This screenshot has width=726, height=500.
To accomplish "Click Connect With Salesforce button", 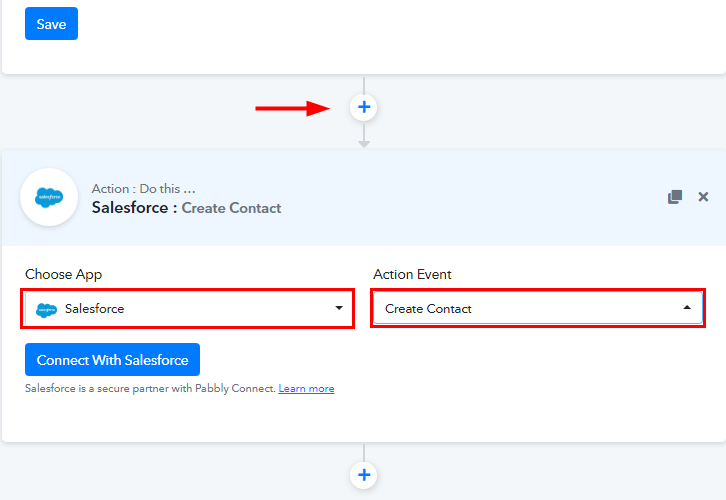I will [x=113, y=360].
